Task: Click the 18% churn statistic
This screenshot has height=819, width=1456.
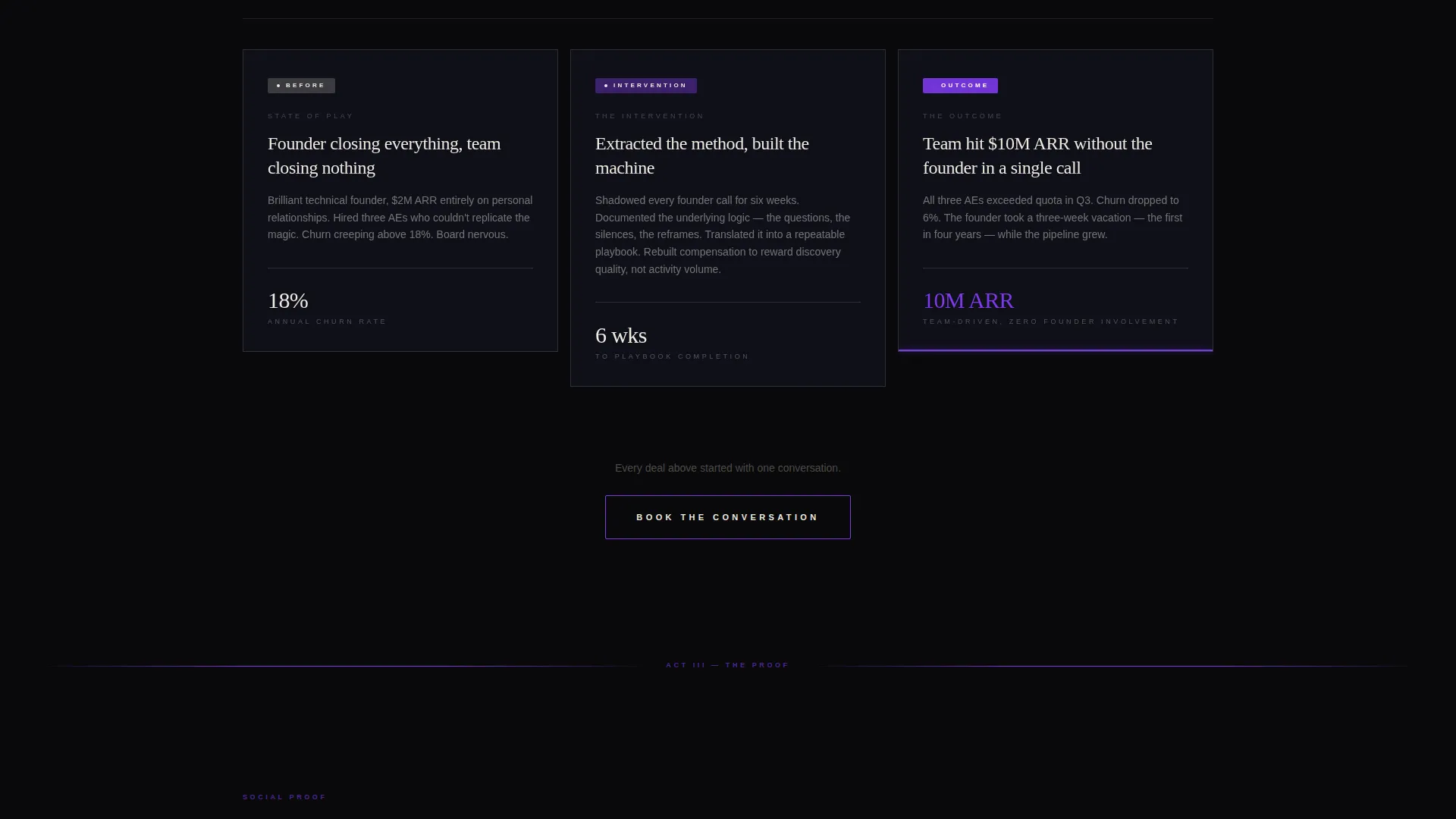Action: [x=288, y=300]
